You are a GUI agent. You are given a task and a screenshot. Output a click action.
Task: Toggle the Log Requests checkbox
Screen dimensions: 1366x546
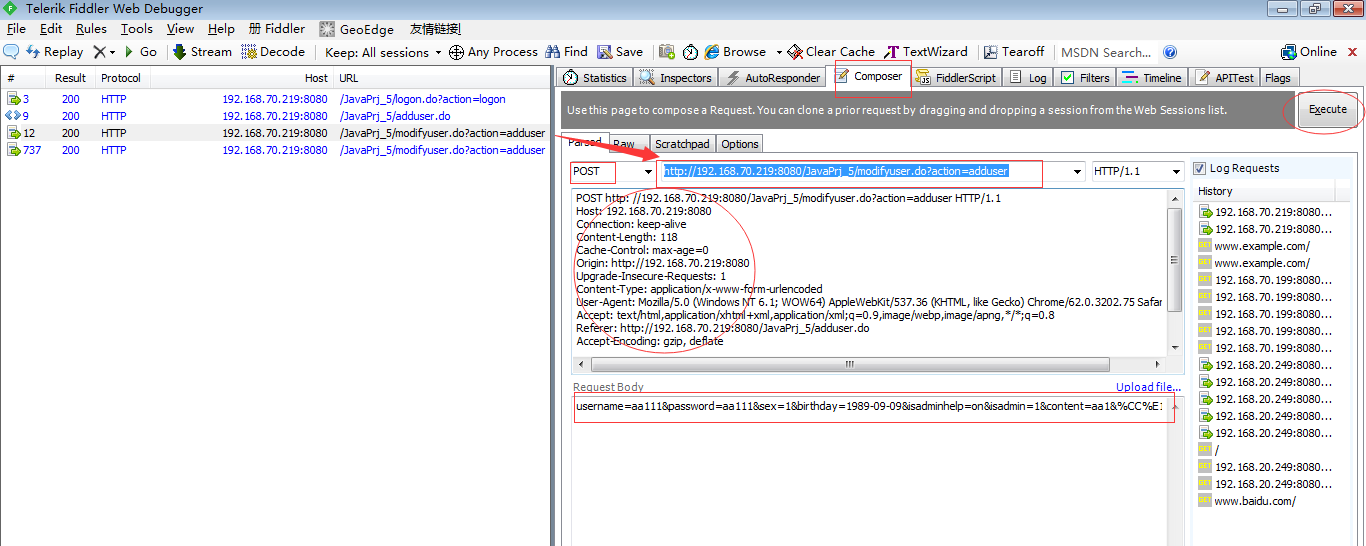(x=1200, y=169)
